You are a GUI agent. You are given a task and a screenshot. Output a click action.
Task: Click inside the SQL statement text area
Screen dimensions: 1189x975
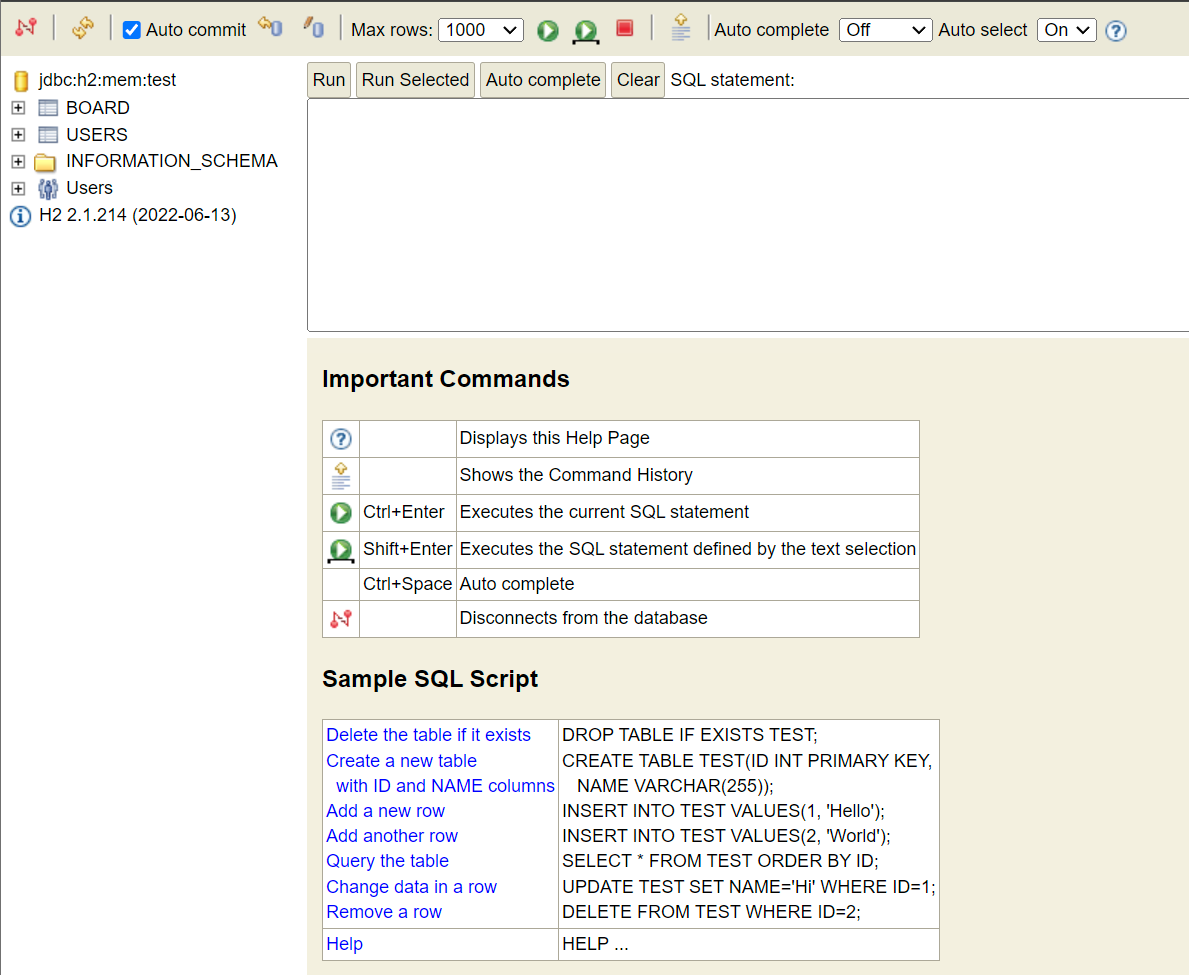click(x=748, y=215)
